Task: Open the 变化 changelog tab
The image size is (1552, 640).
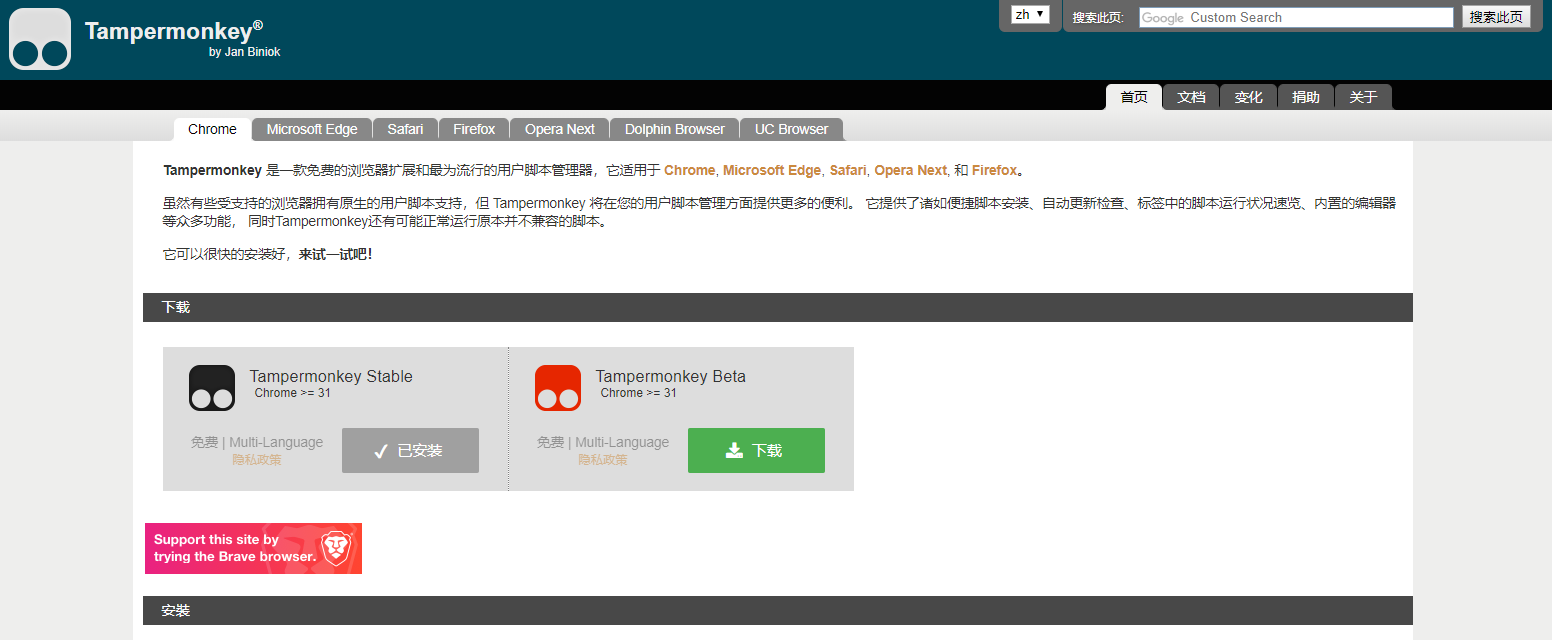Action: coord(1248,97)
